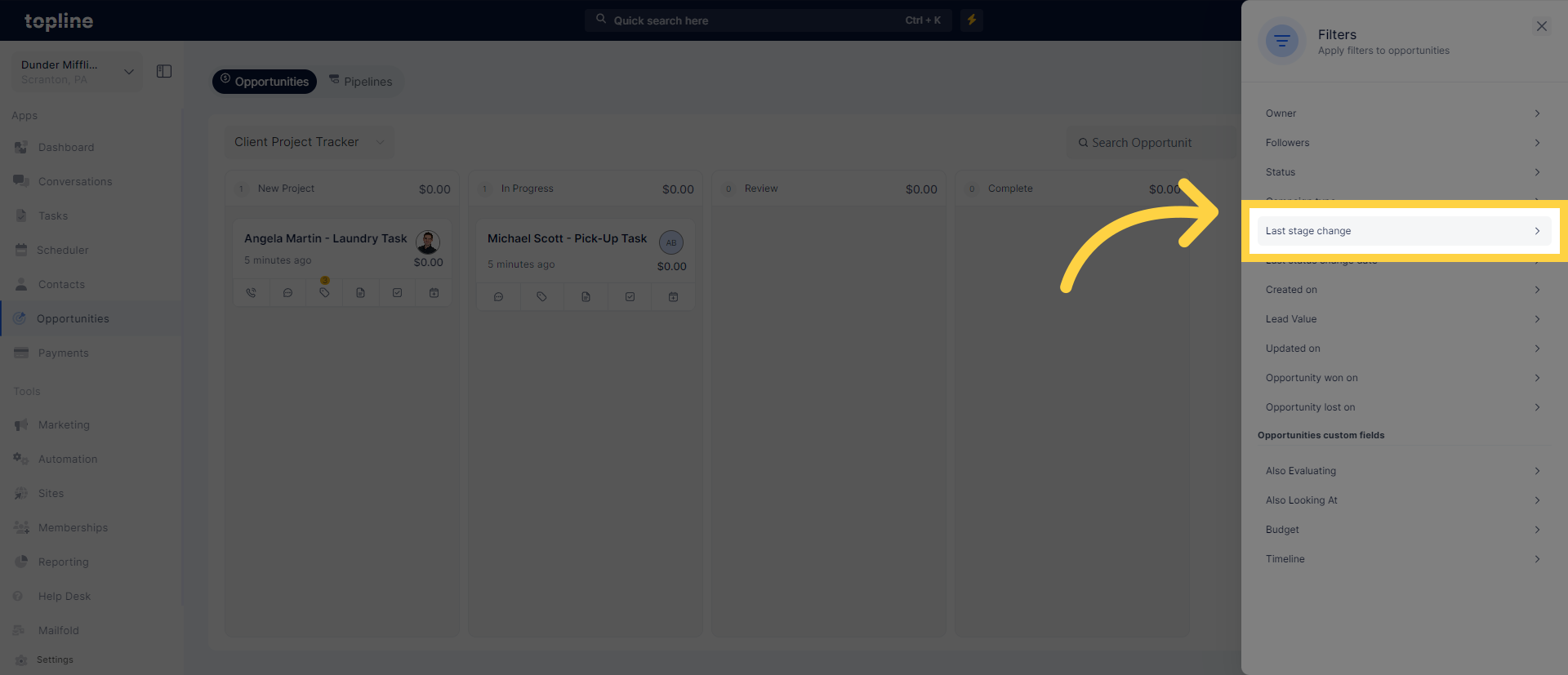Focus the Search Opportunities field
The image size is (1568, 675).
[1151, 143]
